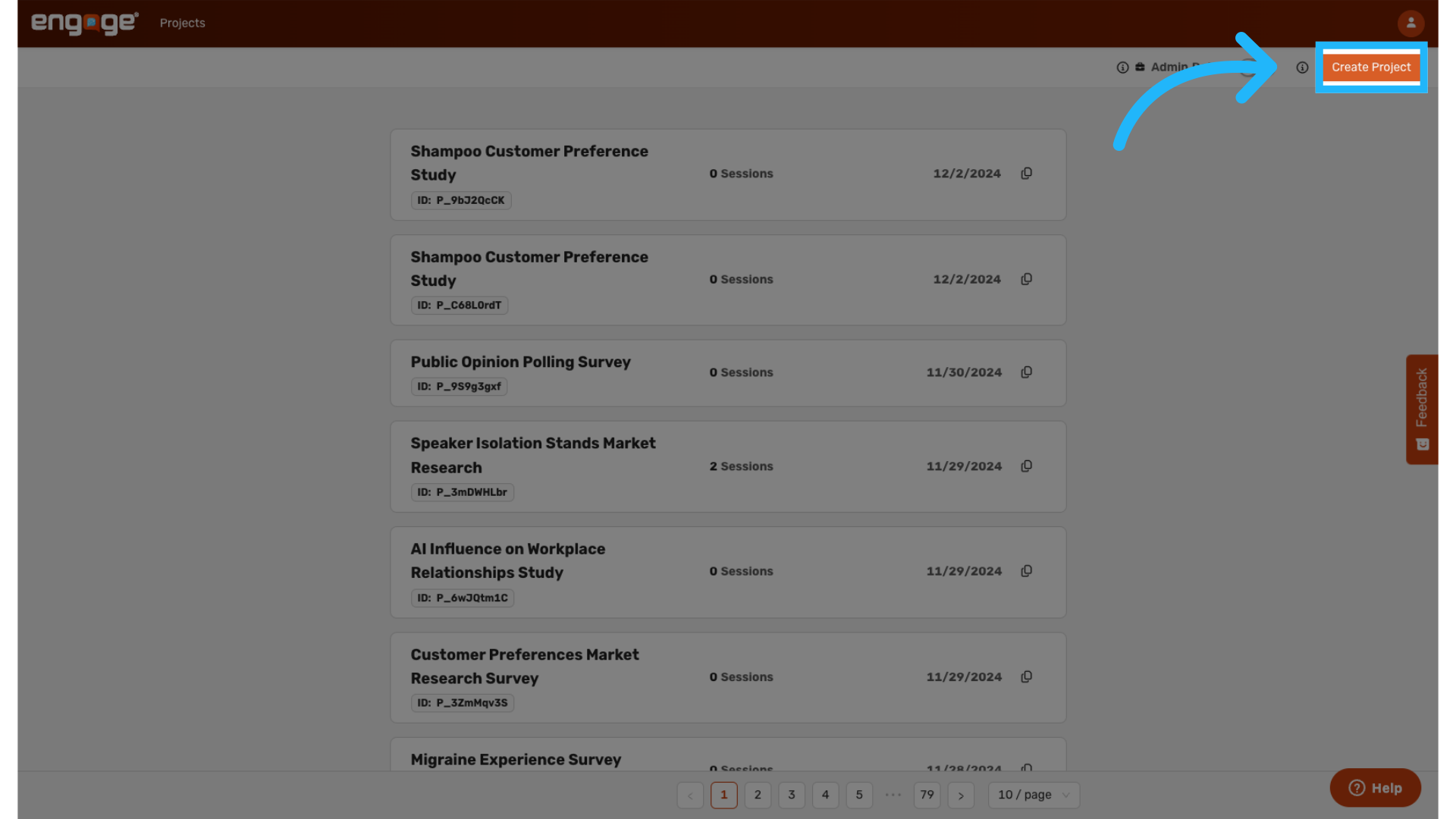
Task: Go to last page 79
Action: 927,795
